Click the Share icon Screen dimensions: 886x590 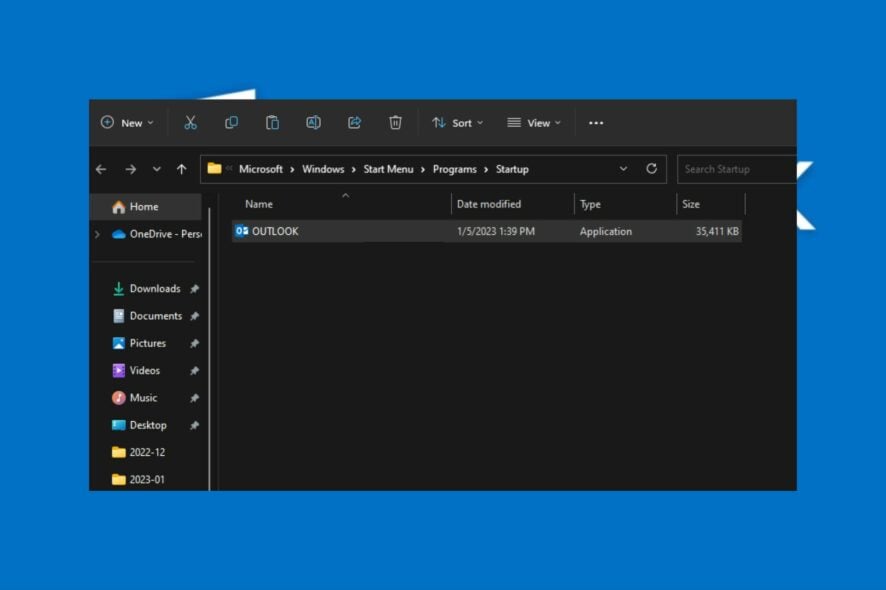pyautogui.click(x=354, y=122)
